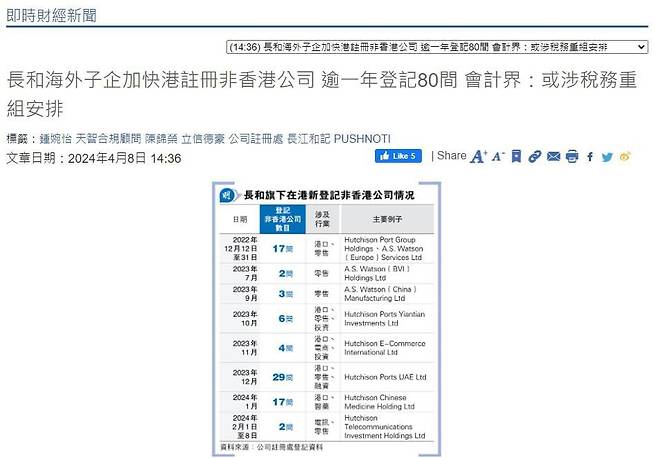The width and height of the screenshot is (658, 458).
Task: Share article on Twitter bird icon
Action: point(607,157)
